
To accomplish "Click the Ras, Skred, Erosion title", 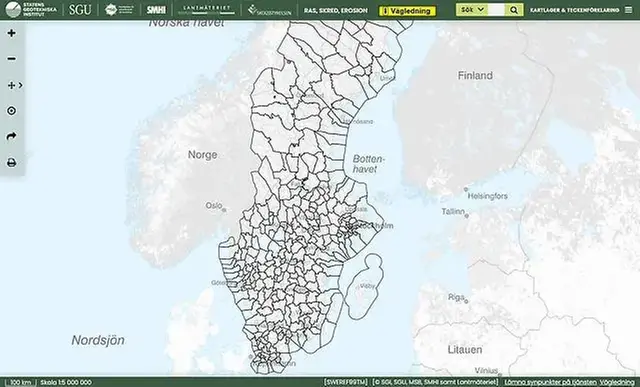I will click(x=336, y=11).
